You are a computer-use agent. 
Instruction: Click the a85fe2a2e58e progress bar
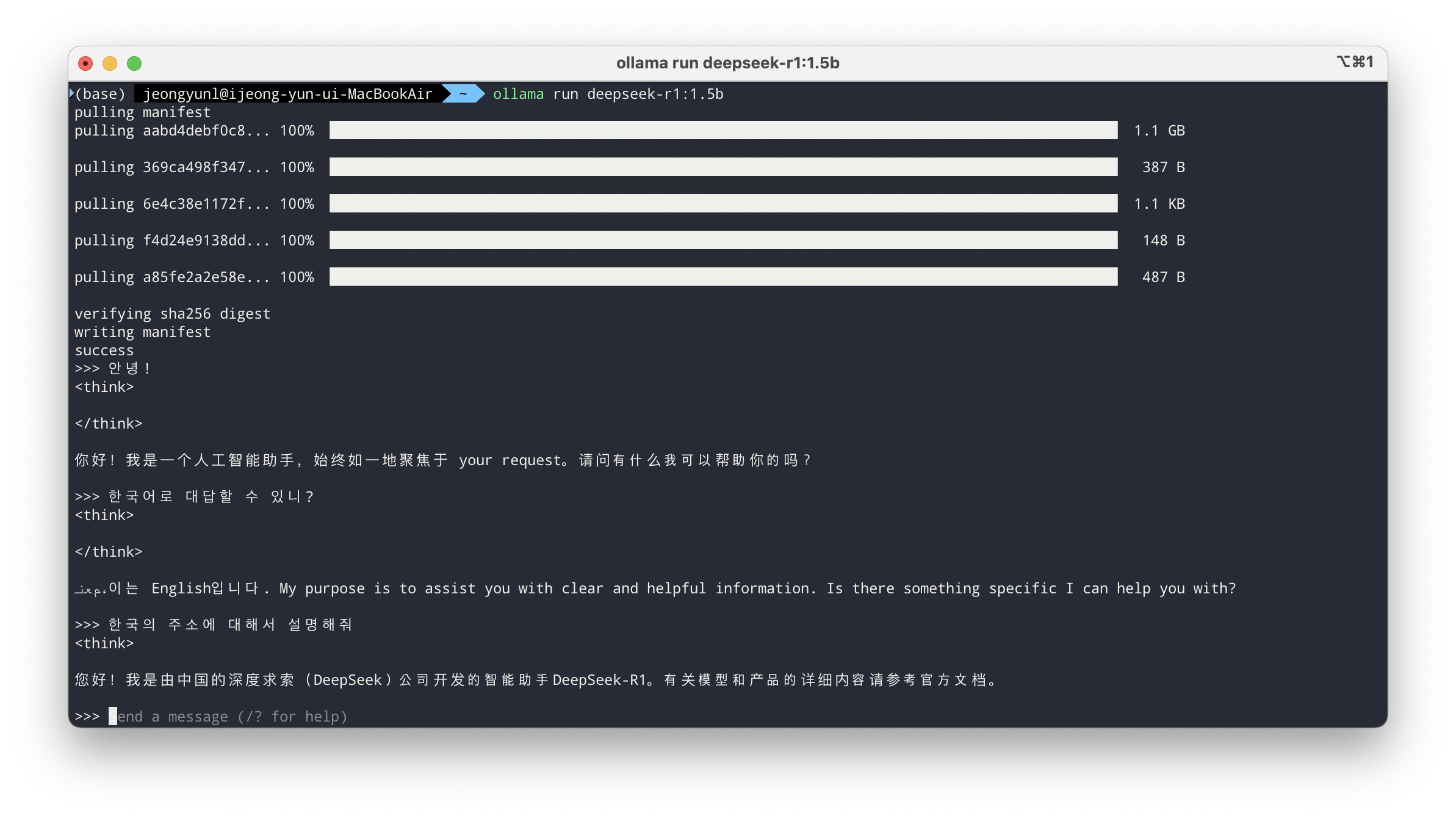723,277
